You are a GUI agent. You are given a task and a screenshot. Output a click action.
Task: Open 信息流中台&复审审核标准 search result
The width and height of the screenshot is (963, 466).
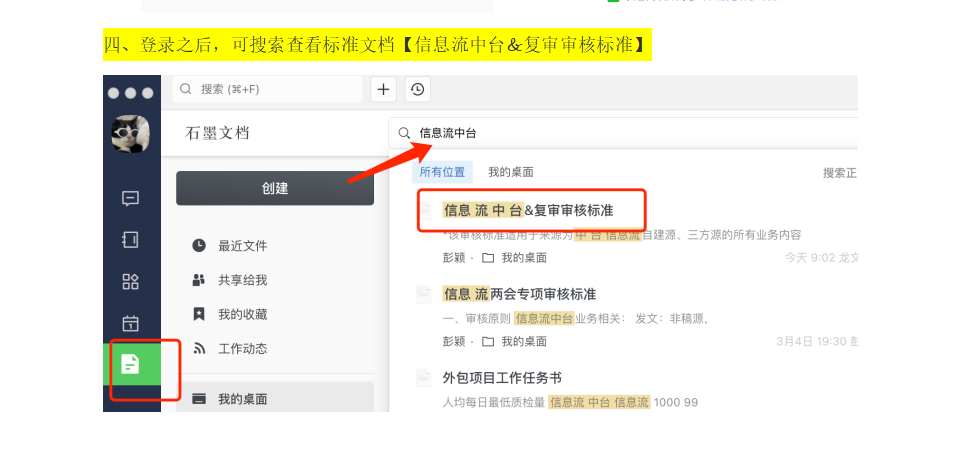tap(528, 211)
